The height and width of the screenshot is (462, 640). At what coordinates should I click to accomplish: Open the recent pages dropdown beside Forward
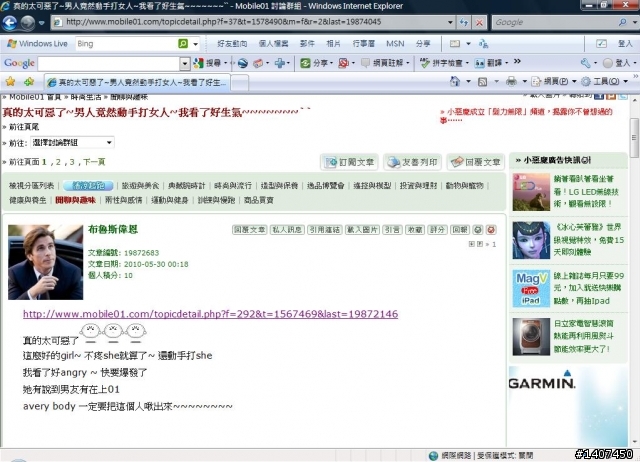(41, 23)
